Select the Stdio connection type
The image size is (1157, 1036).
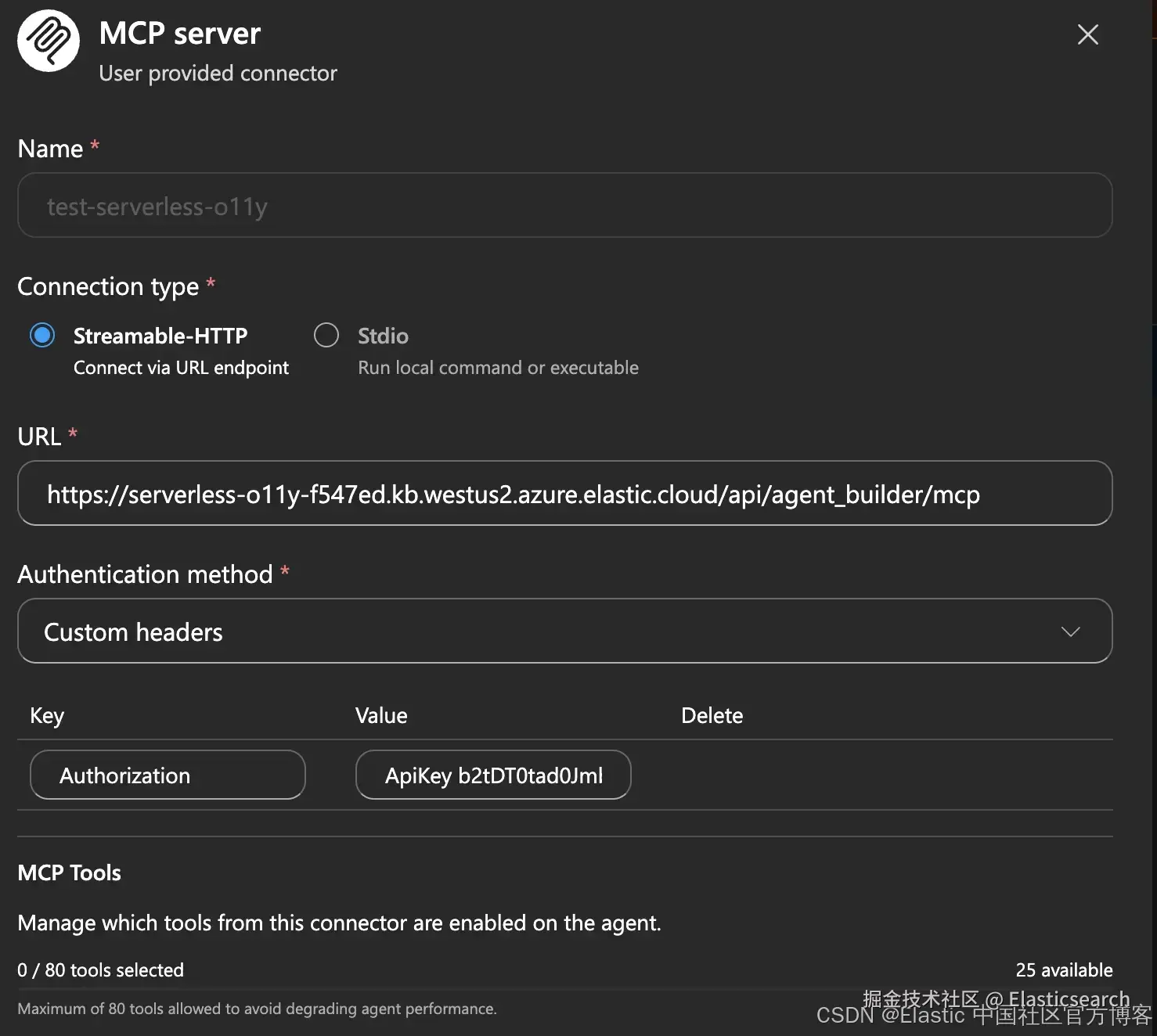tap(326, 336)
